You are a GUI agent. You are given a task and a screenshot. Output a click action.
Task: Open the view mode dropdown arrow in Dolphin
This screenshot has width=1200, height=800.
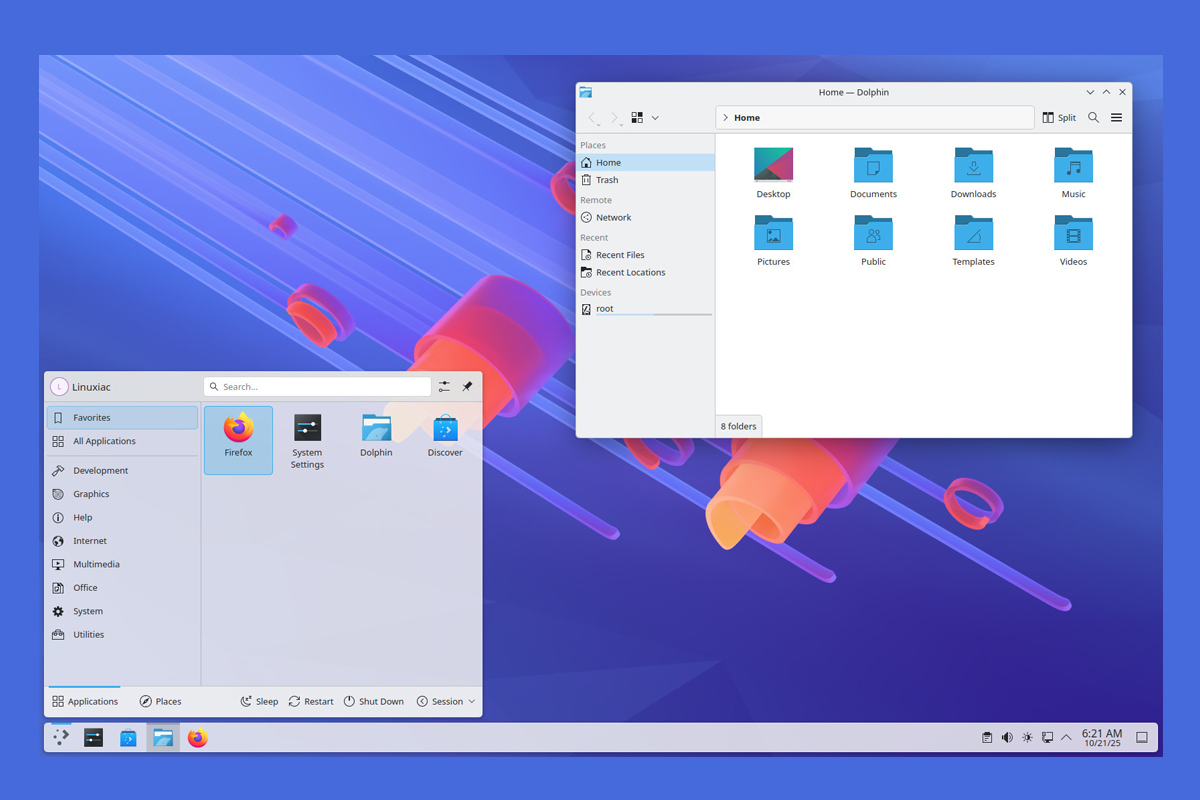(x=655, y=118)
